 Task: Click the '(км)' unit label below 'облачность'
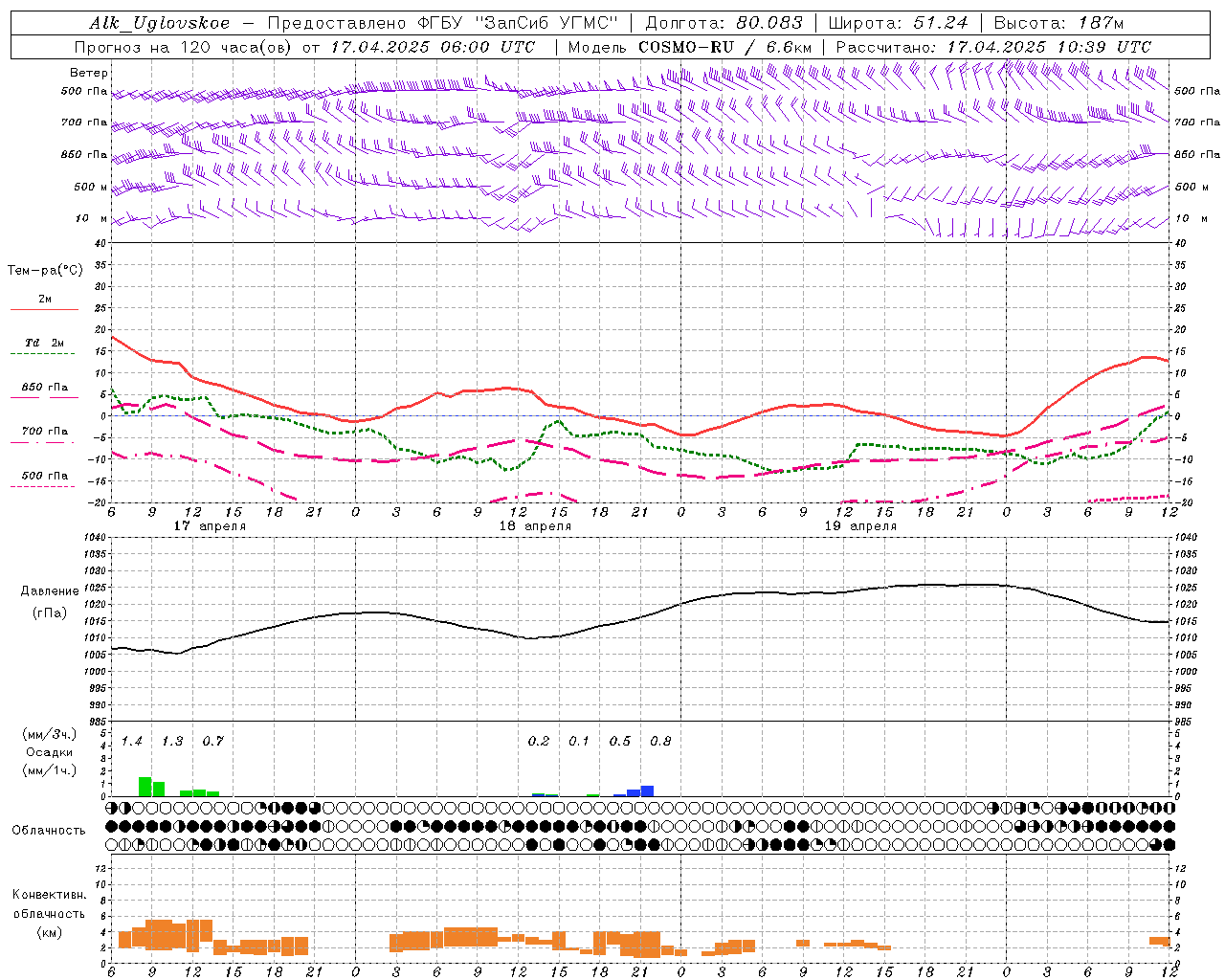[49, 932]
